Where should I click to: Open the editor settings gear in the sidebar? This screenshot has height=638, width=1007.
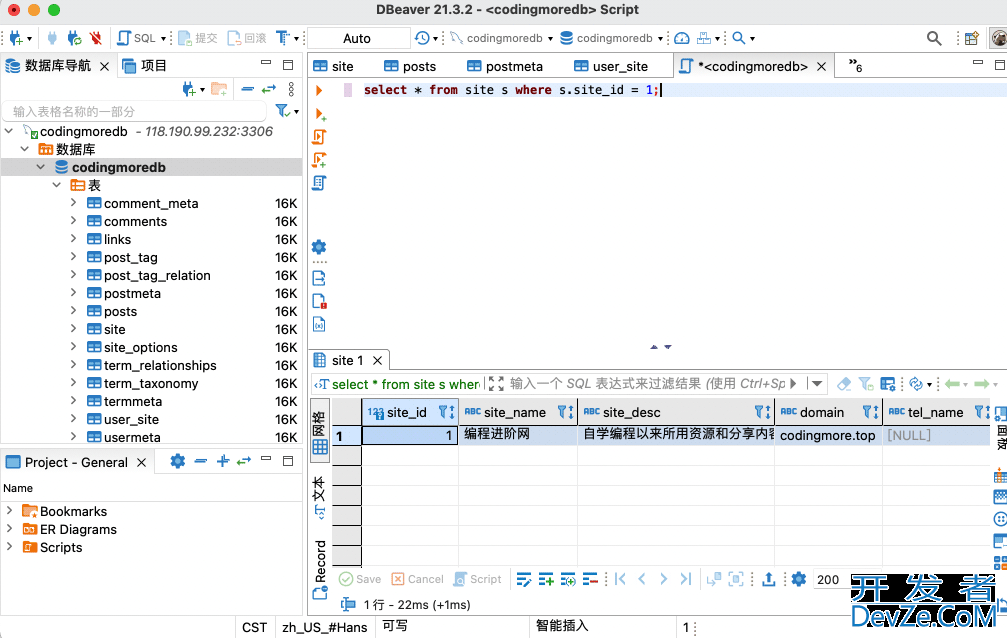(x=319, y=247)
